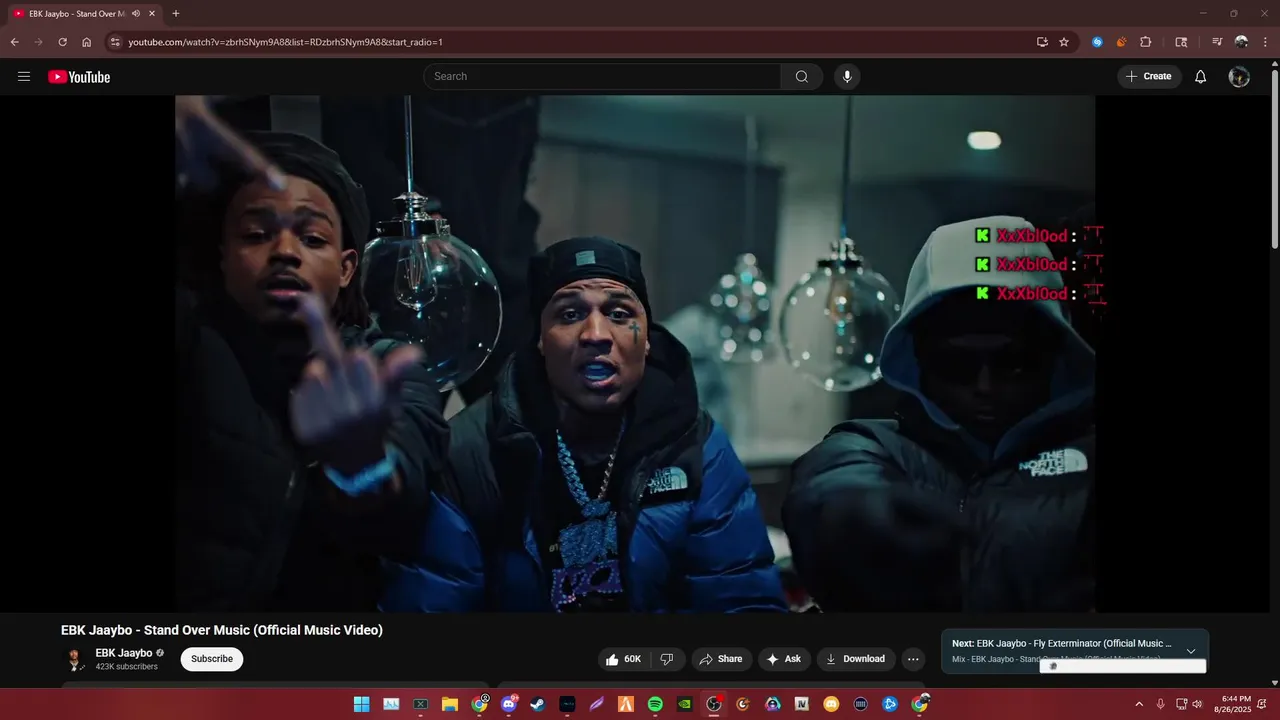1280x720 pixels.
Task: Reload the current page
Action: (x=62, y=42)
